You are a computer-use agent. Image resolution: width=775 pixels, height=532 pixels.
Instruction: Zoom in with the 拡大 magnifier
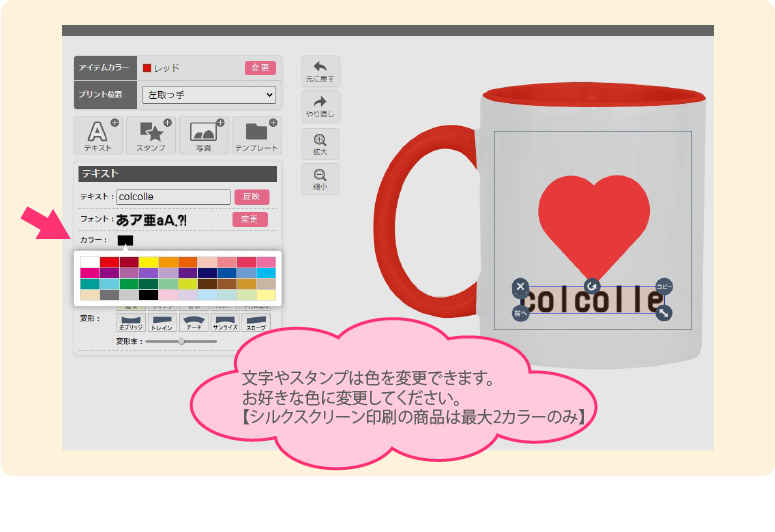[320, 144]
